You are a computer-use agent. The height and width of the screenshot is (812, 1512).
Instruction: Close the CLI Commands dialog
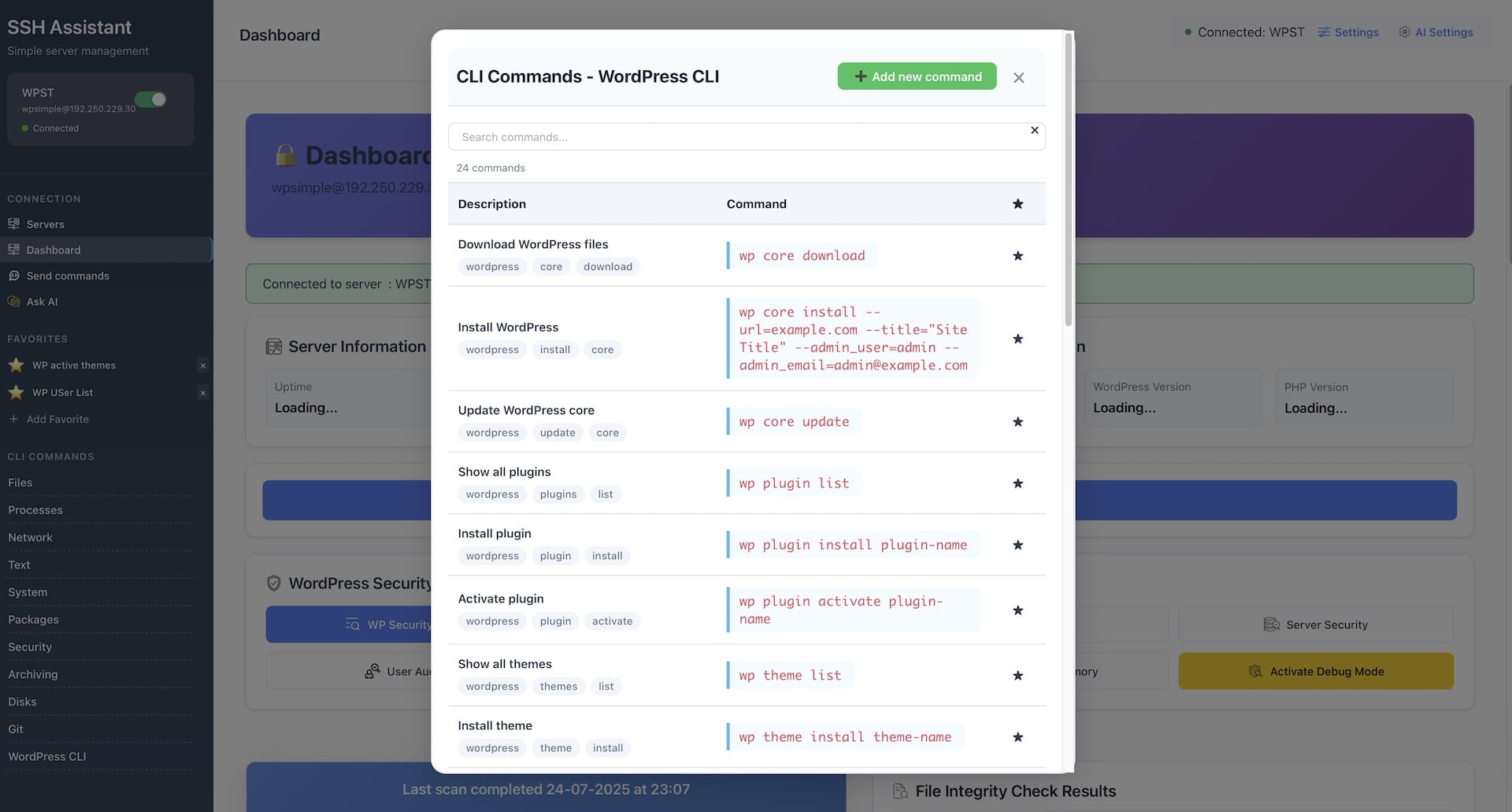[x=1018, y=77]
